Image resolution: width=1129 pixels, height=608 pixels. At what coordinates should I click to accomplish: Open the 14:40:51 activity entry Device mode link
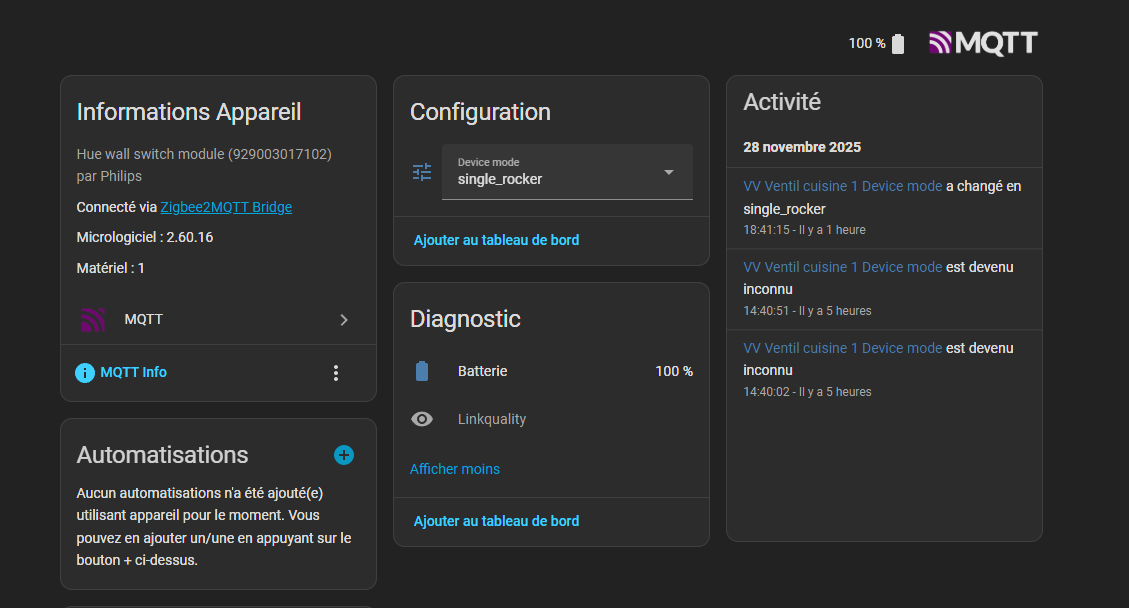[842, 267]
